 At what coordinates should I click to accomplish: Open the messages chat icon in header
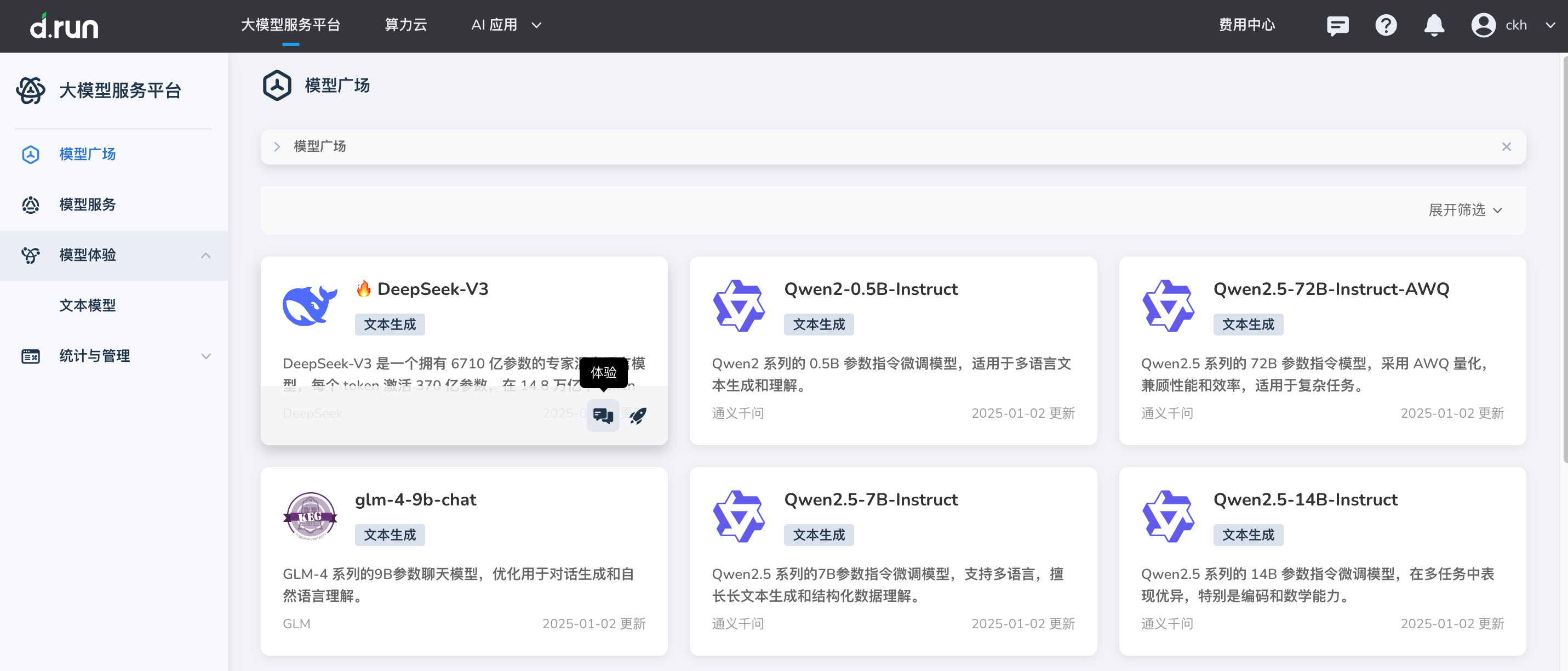pos(1337,26)
